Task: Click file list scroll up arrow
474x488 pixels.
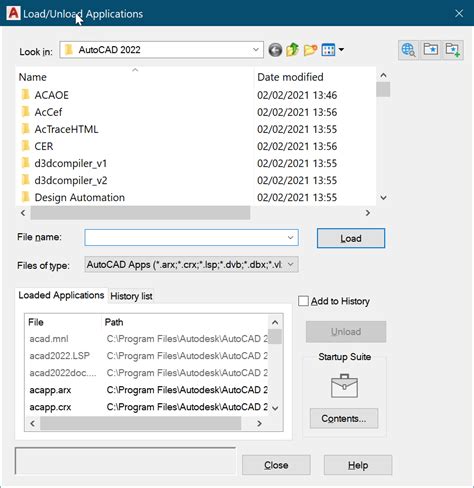Action: pos(383,75)
